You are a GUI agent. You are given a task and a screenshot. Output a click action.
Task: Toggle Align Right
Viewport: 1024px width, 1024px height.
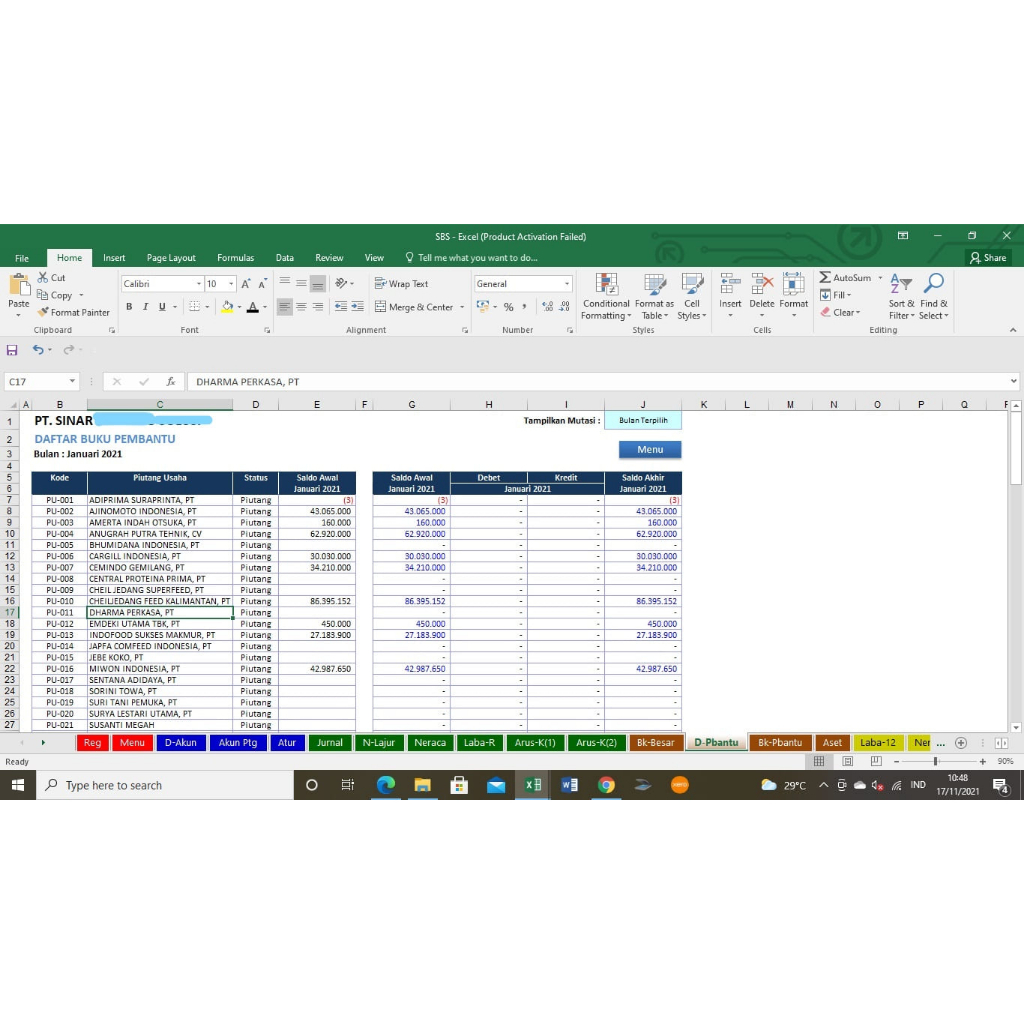pos(317,306)
